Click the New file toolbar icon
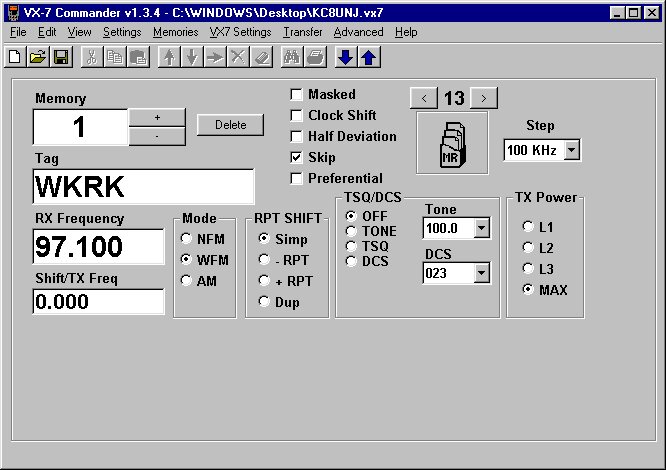 (x=15, y=57)
